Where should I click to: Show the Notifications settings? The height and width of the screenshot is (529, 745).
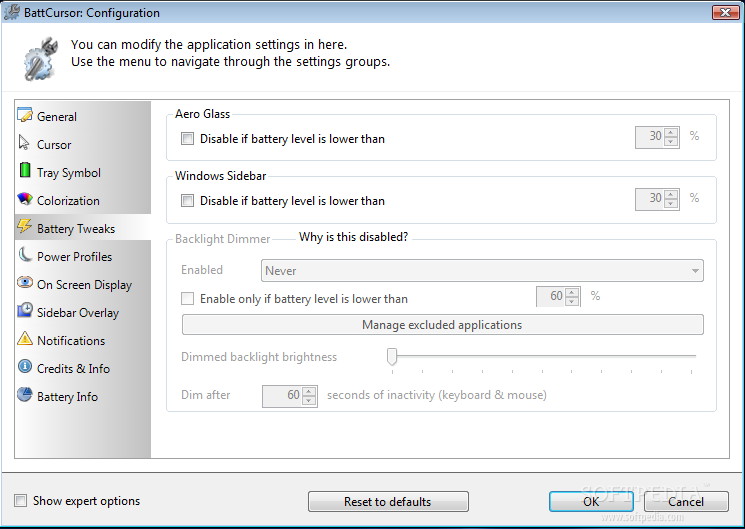pos(83,341)
